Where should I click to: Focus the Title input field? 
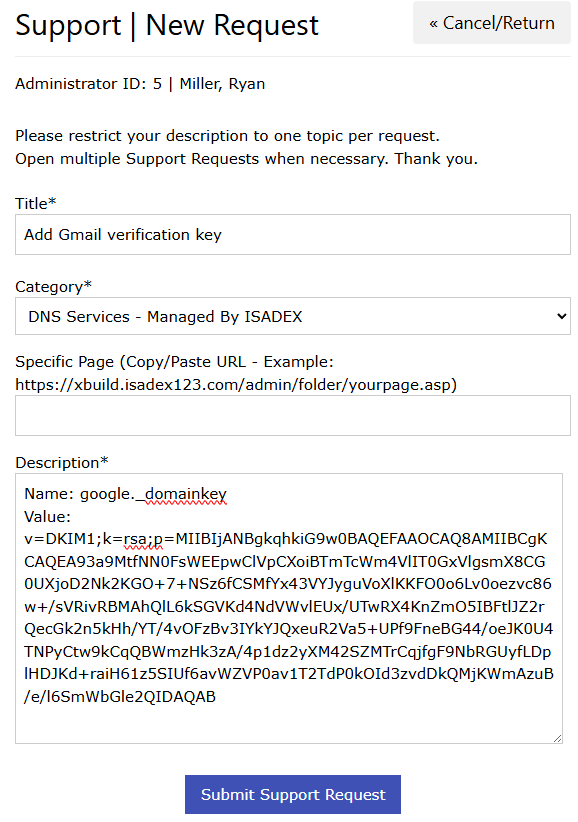292,234
